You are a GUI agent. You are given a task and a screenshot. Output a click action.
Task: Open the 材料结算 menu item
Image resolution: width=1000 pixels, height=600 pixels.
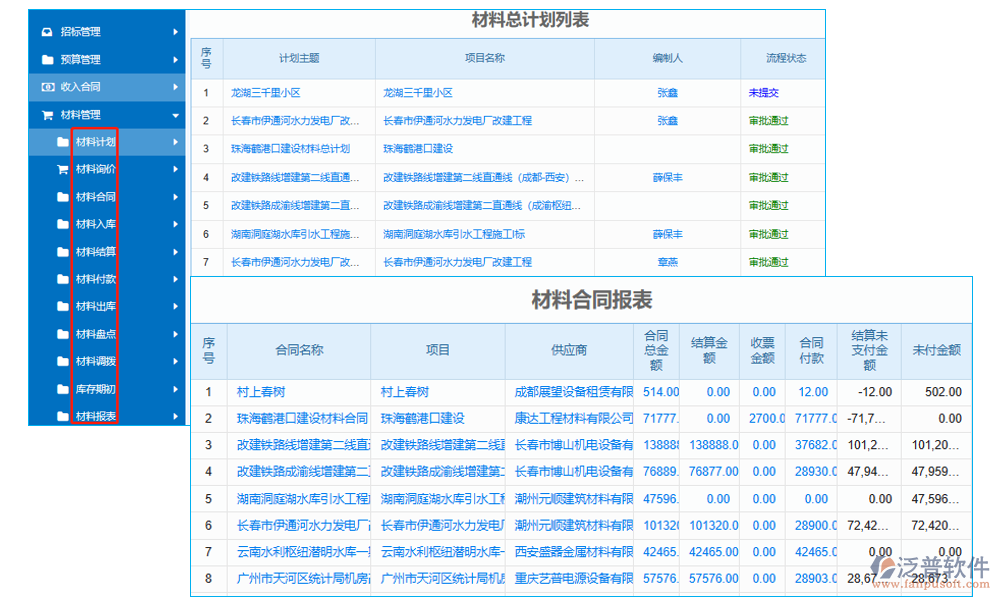click(96, 252)
